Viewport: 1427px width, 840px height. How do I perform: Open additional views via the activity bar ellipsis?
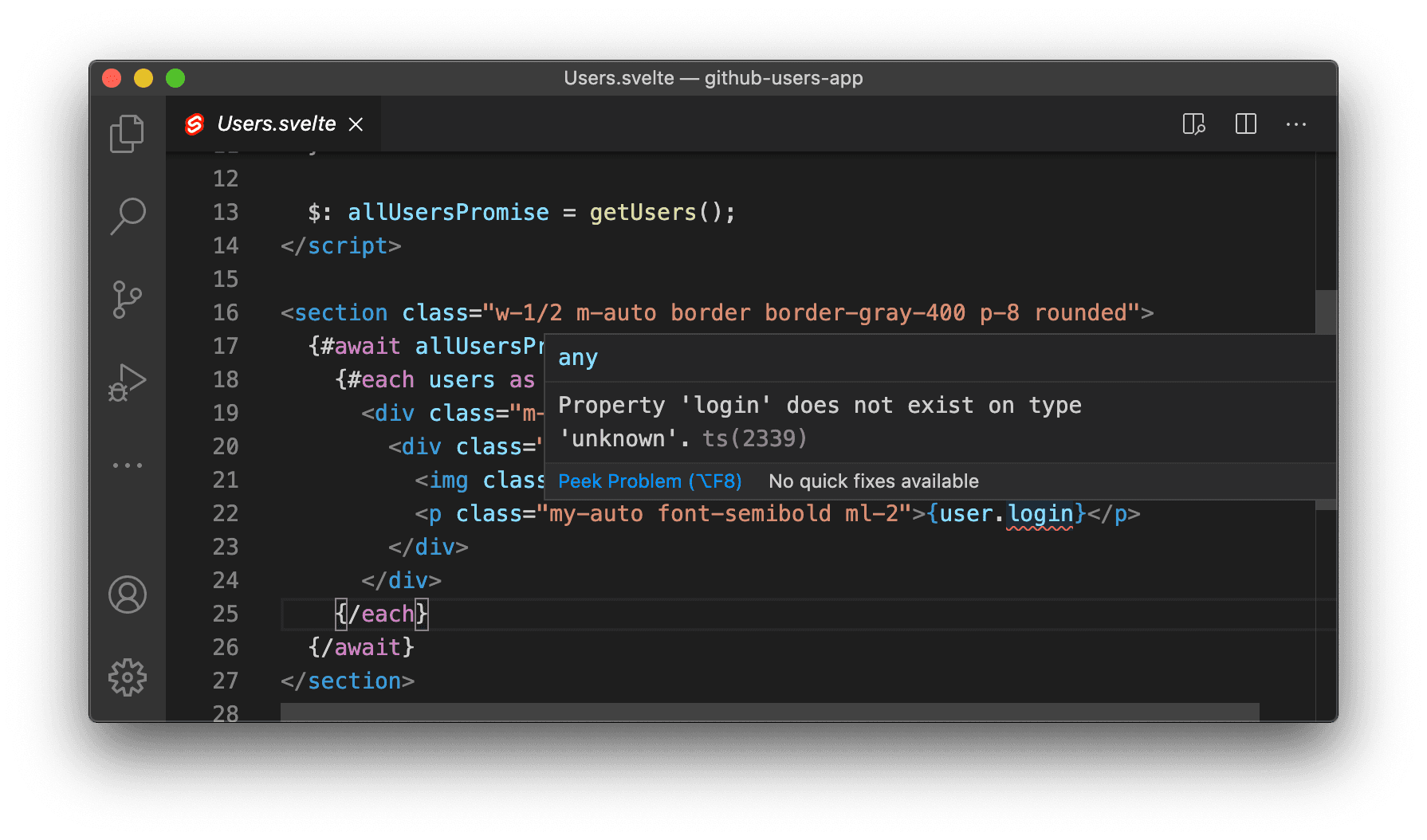tap(127, 465)
